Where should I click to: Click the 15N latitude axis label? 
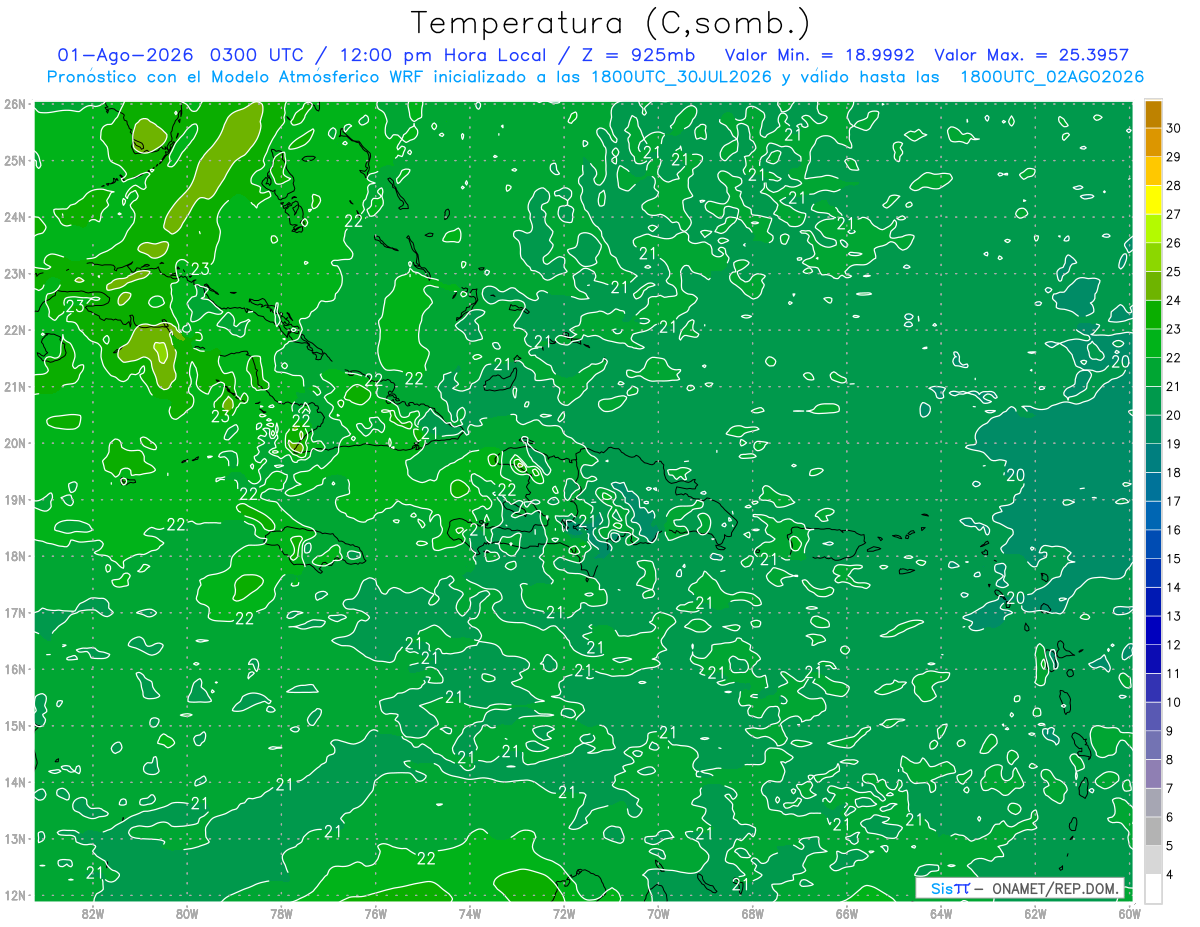pyautogui.click(x=15, y=725)
